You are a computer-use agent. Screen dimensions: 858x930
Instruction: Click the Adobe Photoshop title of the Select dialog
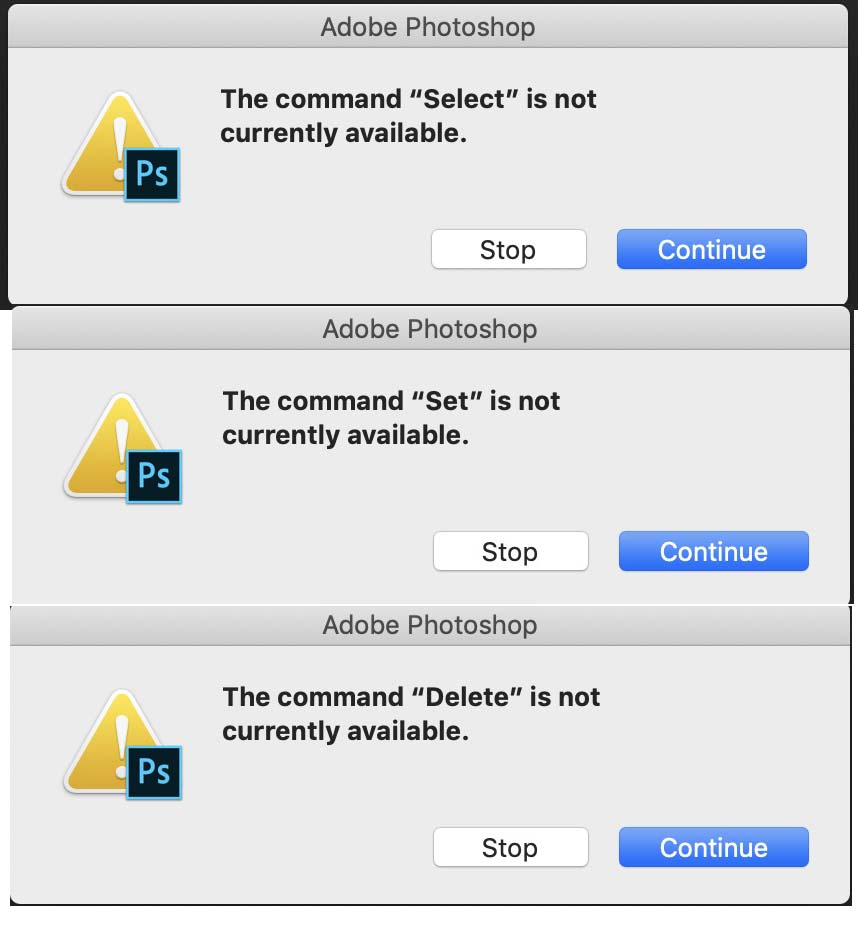(427, 27)
